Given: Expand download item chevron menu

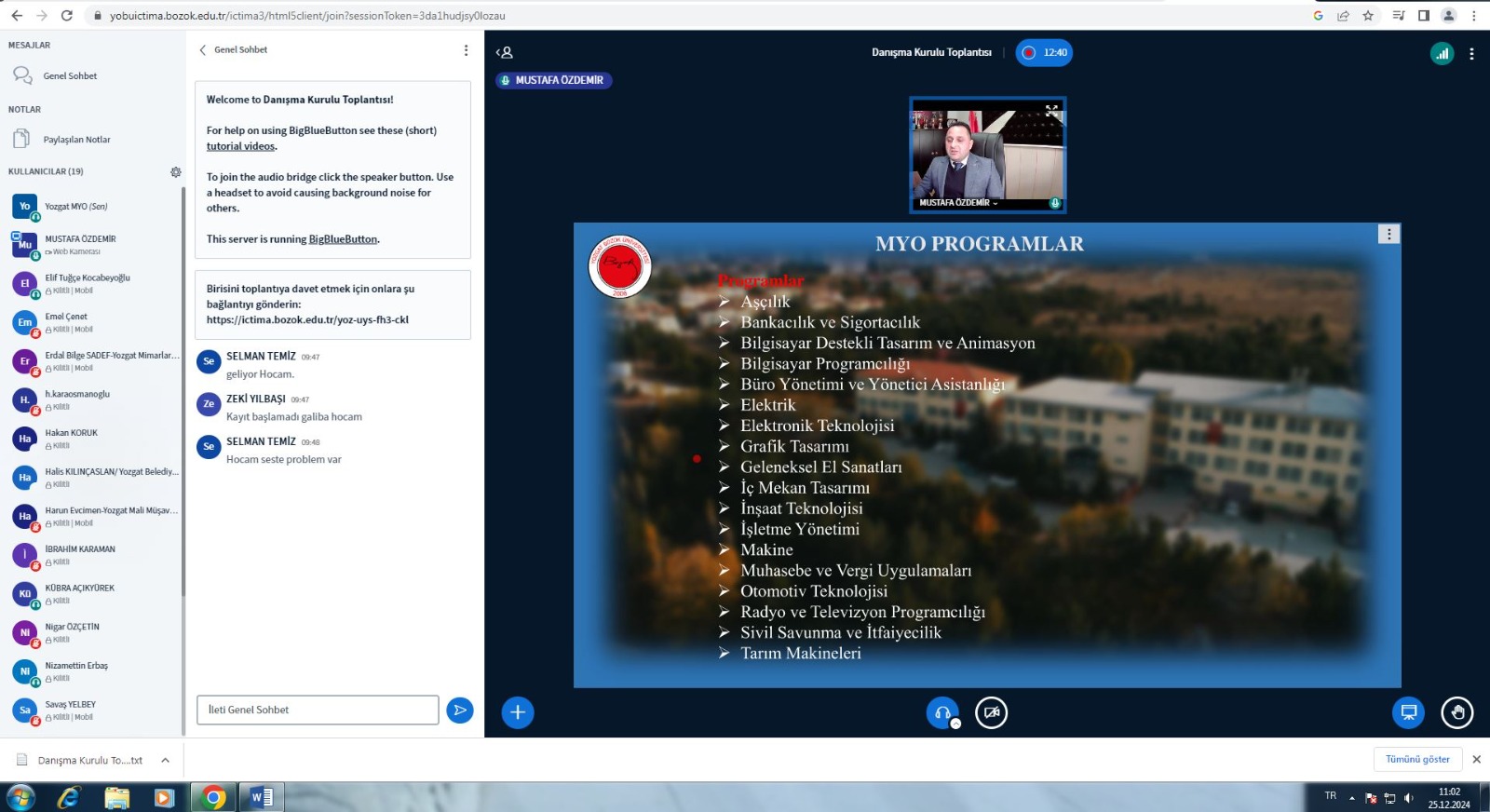Looking at the screenshot, I should click(x=166, y=760).
